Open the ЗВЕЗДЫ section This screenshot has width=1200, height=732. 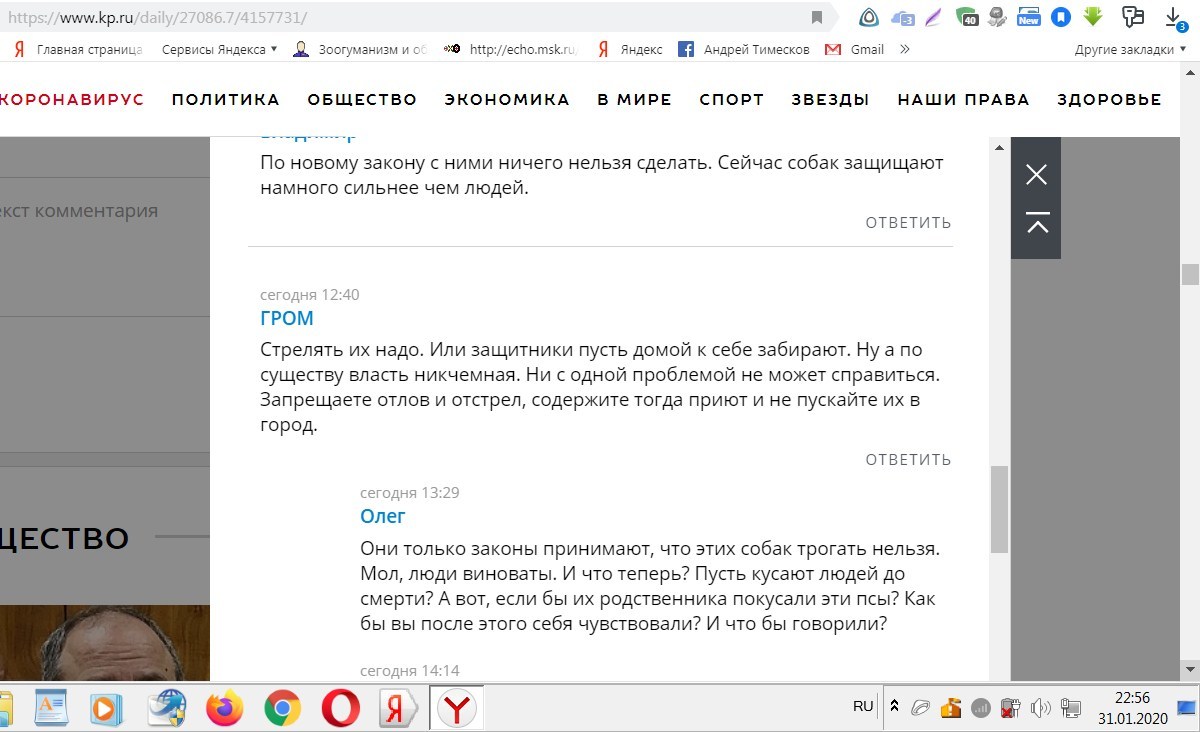point(831,99)
